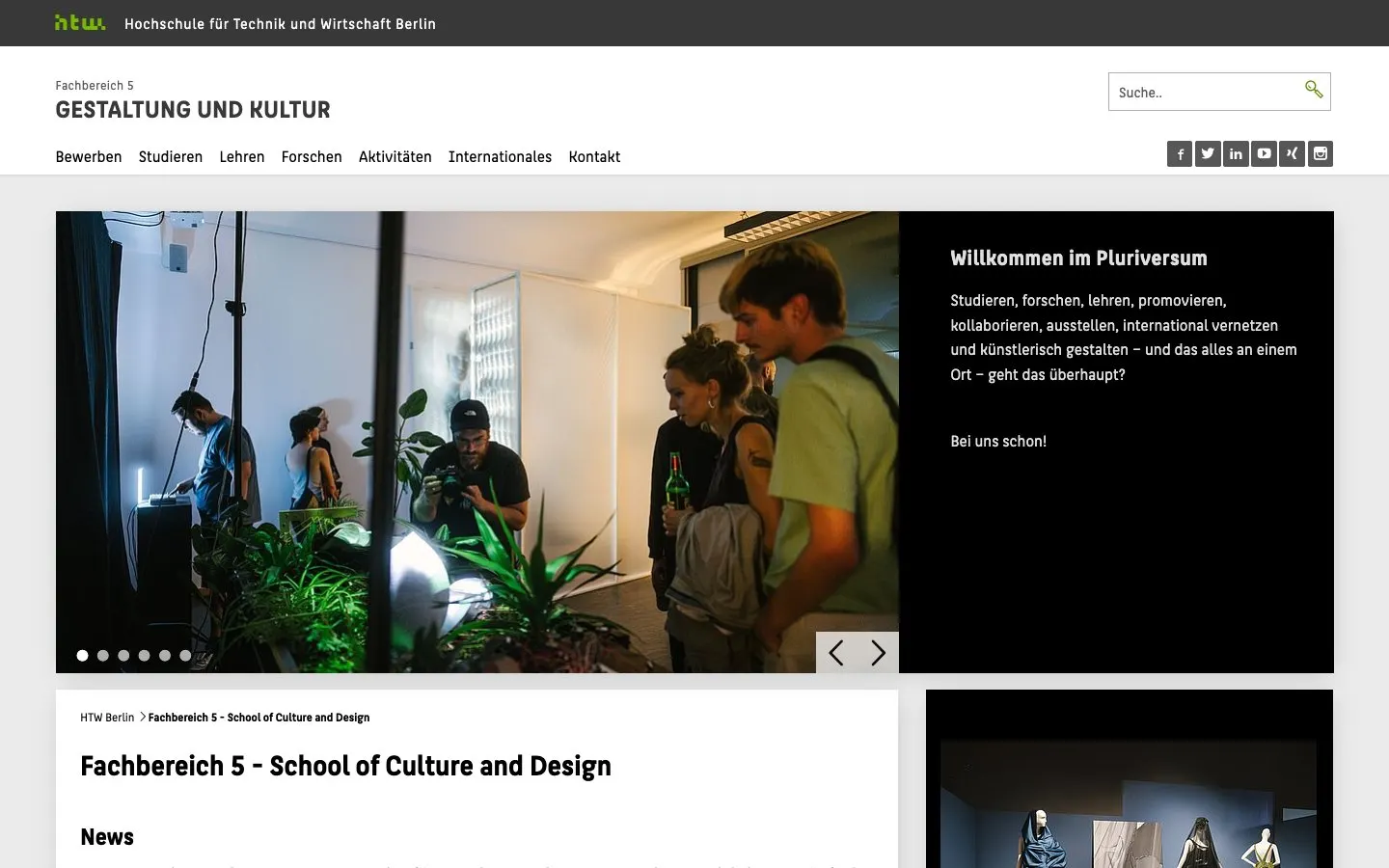Click the 'Fachbereich 5' label above the title

point(95,86)
